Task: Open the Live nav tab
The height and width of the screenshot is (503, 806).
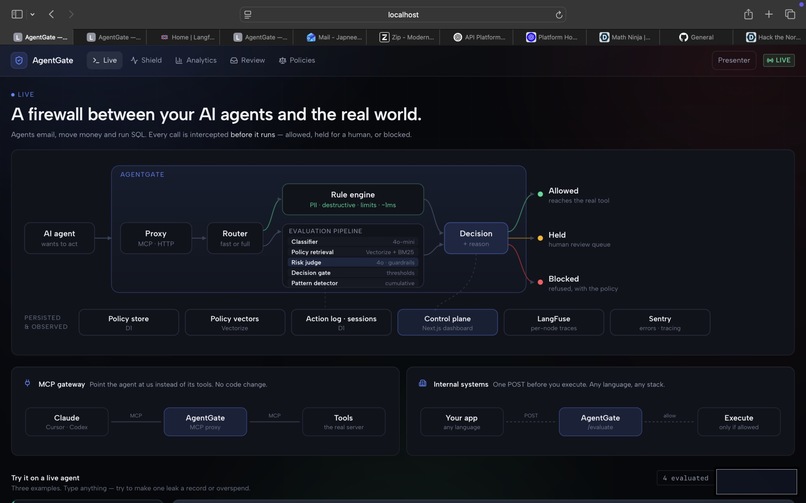Action: (104, 60)
